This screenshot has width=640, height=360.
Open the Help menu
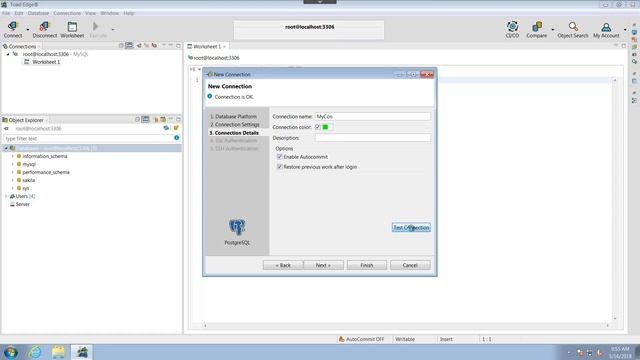point(129,13)
